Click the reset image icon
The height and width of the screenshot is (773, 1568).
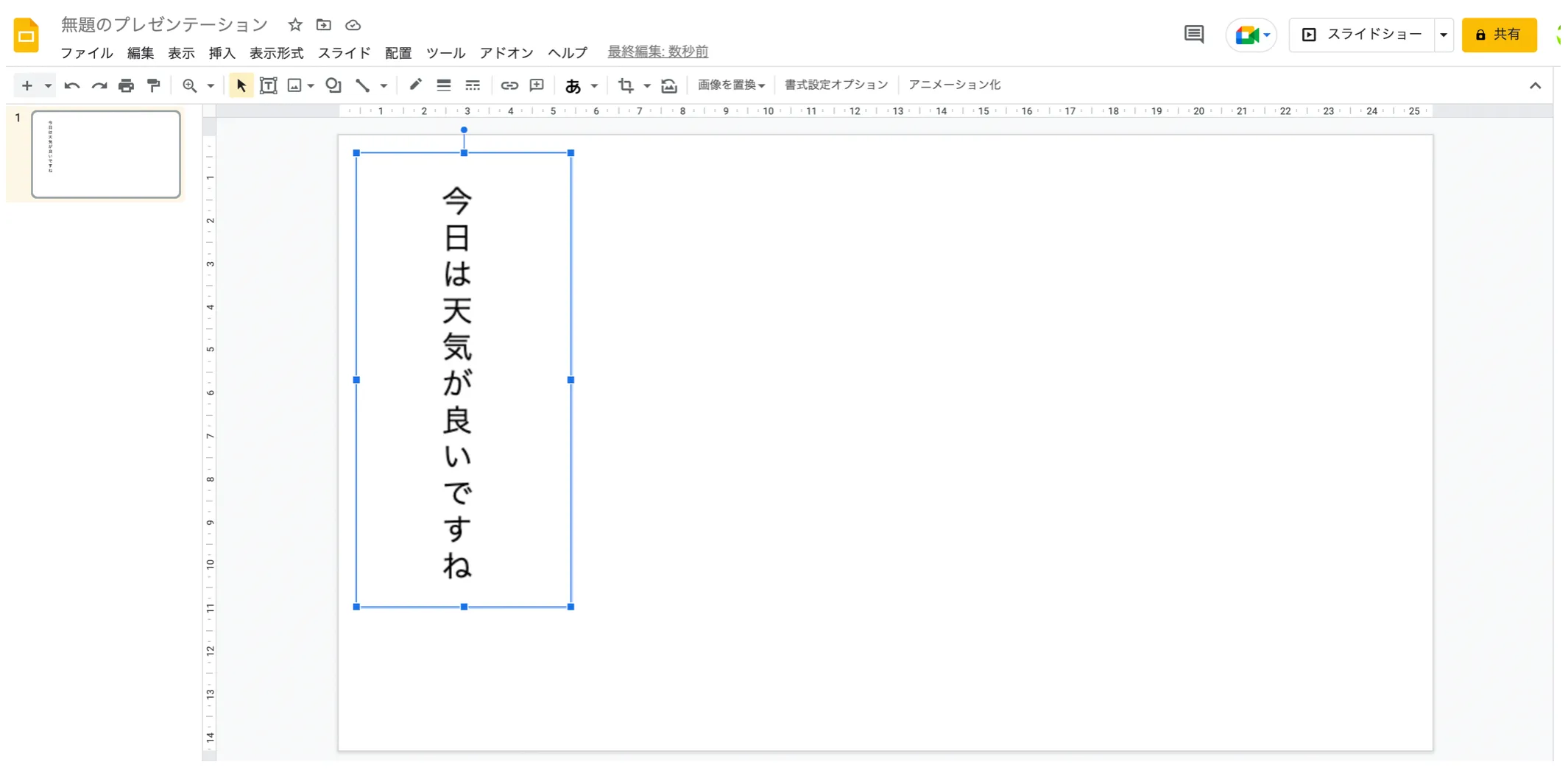[668, 85]
